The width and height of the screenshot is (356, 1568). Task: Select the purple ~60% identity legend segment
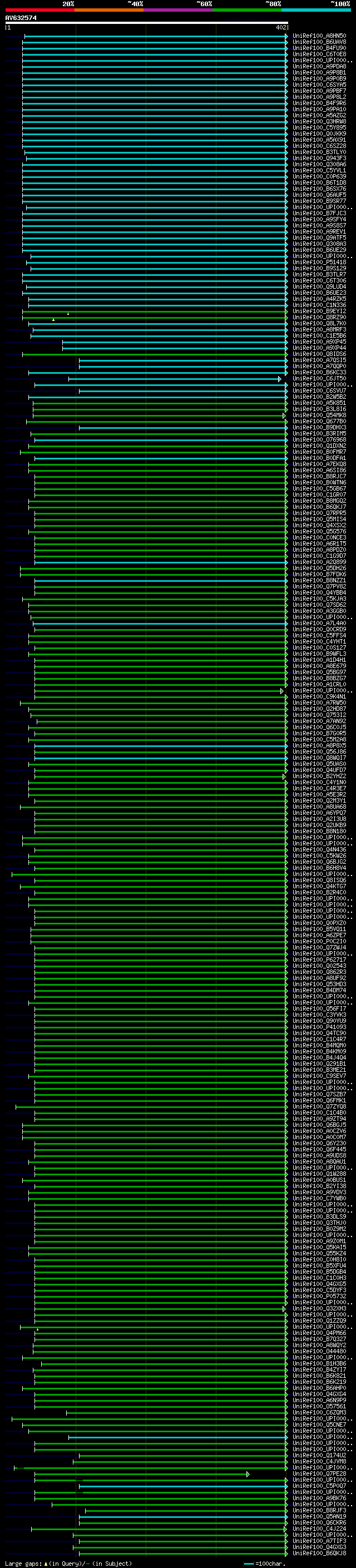(x=179, y=10)
